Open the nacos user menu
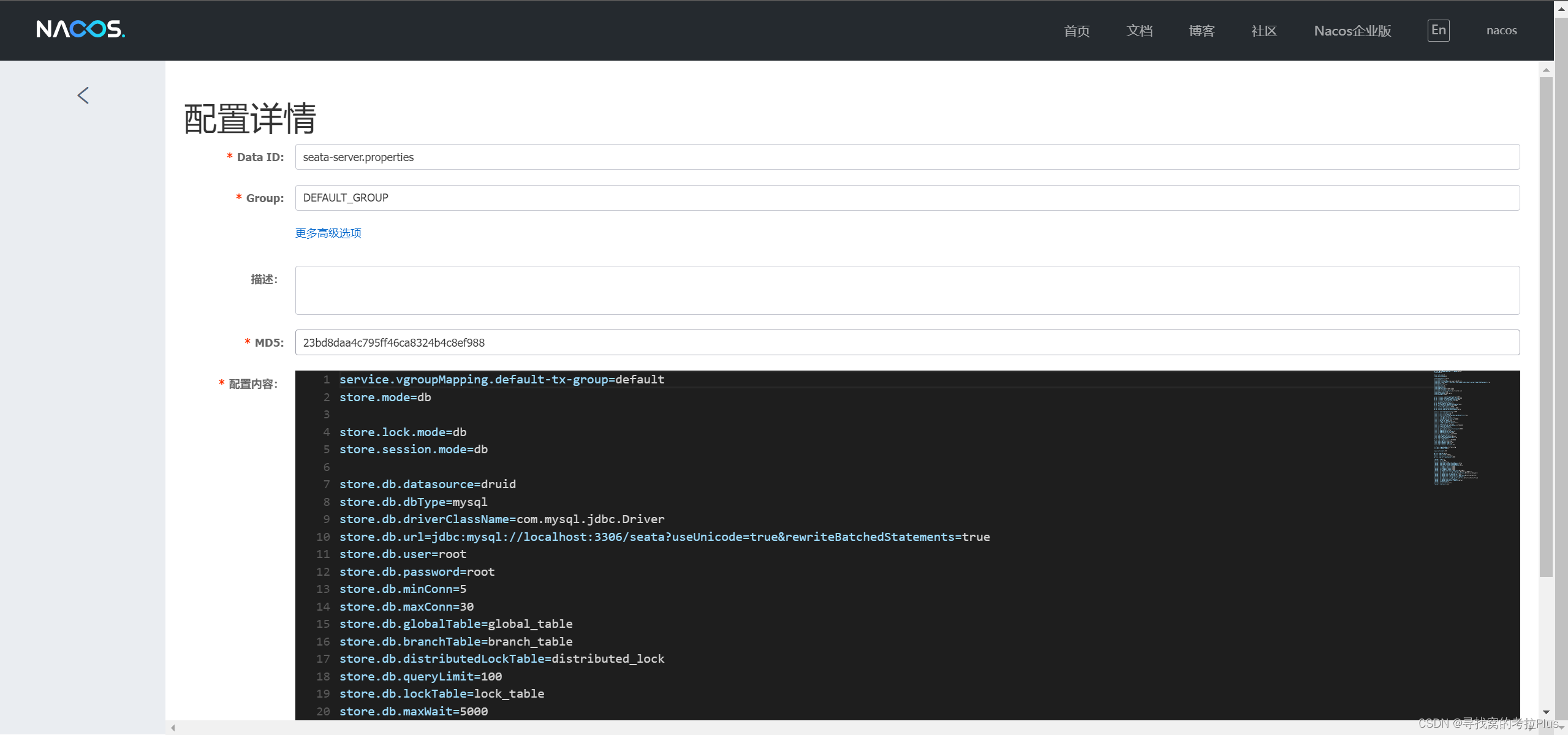 click(1501, 30)
